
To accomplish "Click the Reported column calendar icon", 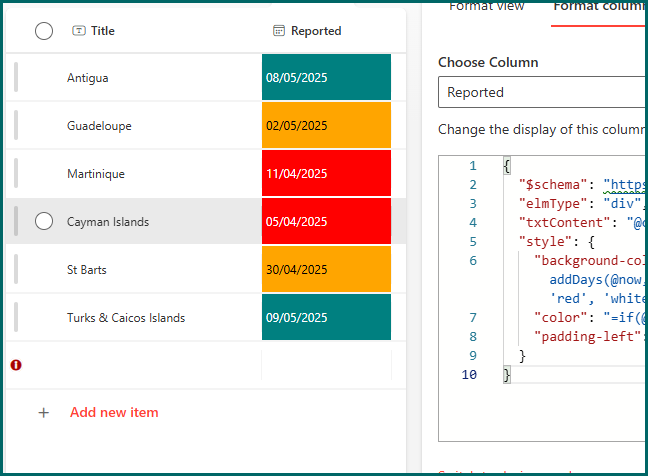I will click(x=279, y=31).
